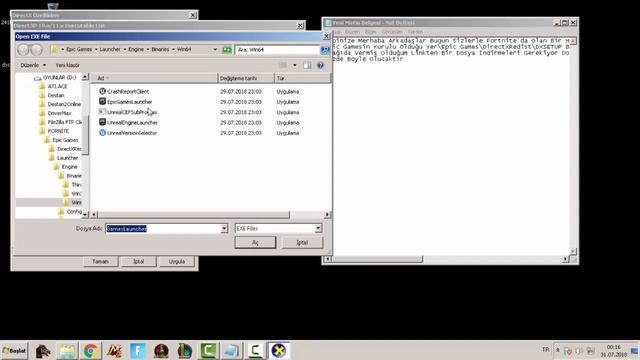This screenshot has height=360, width=640.
Task: Click the folder tree scroll down arrow
Action: pyautogui.click(x=85, y=214)
